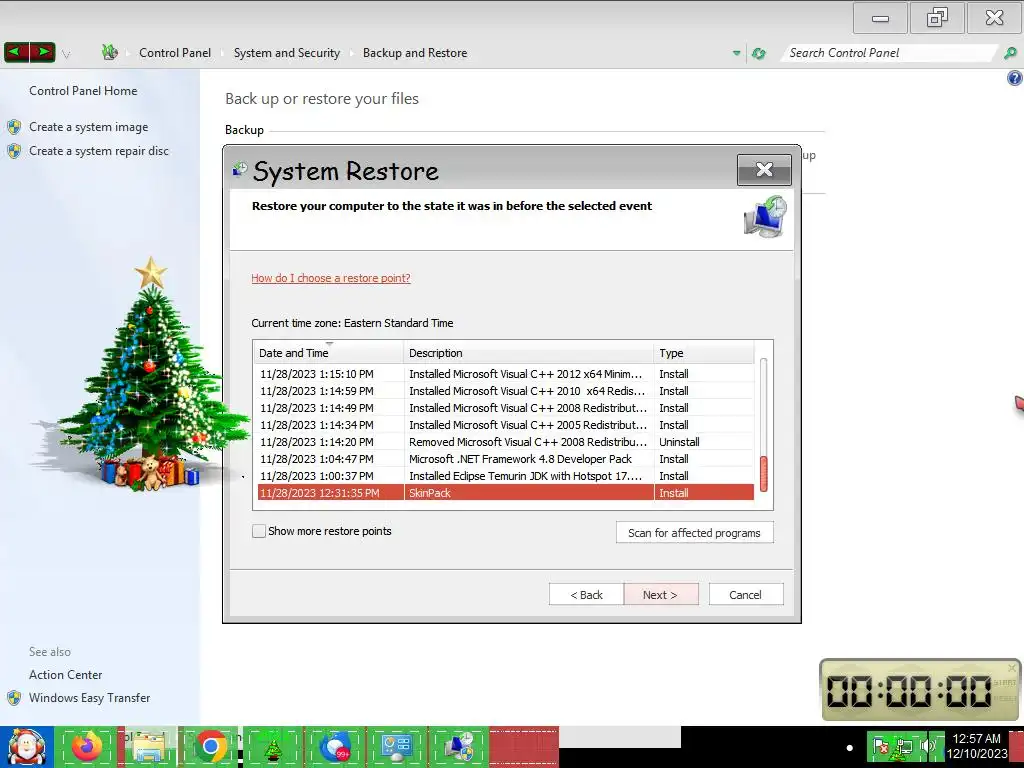
Task: Sort by the Description column header
Action: tap(528, 353)
